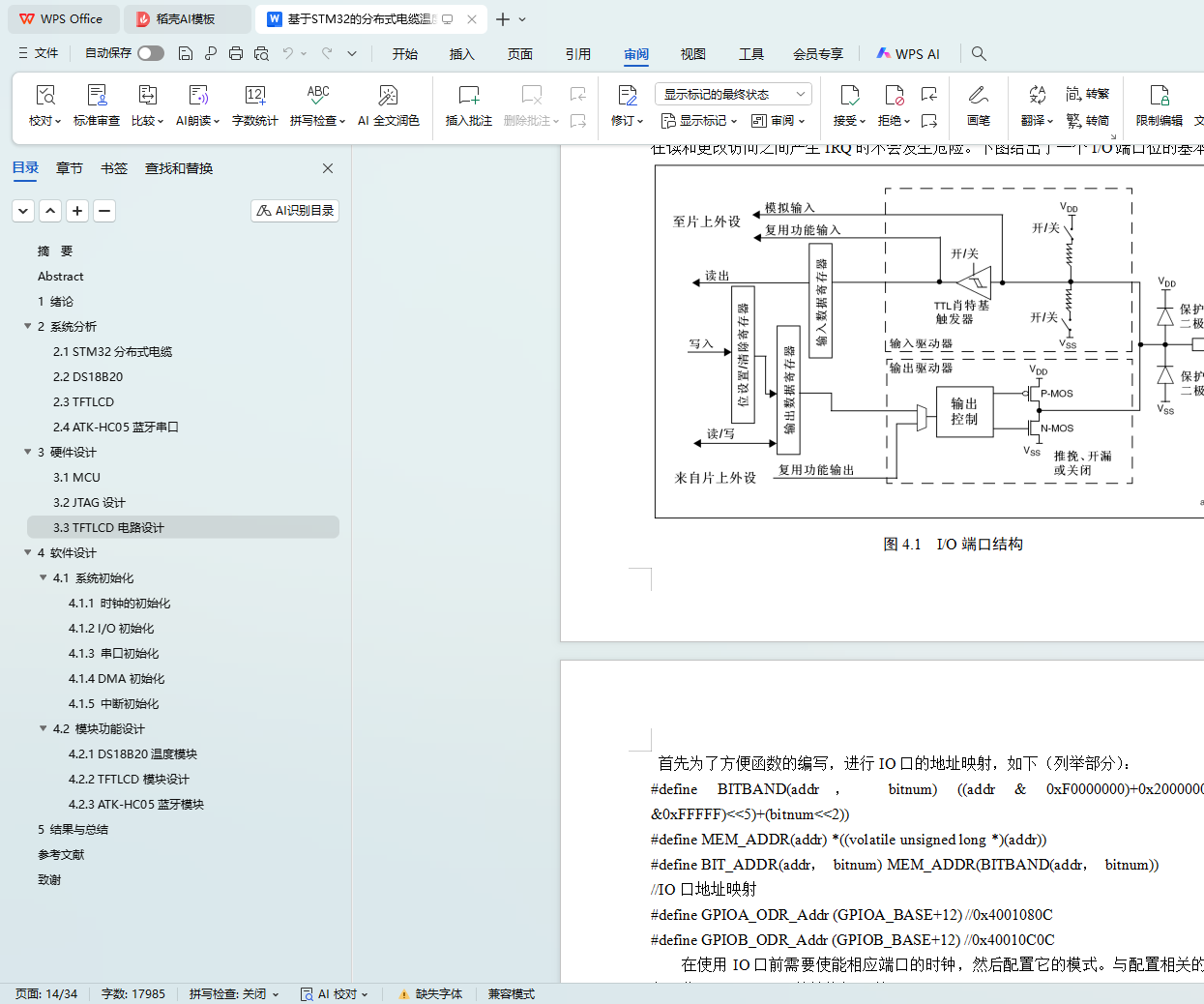Click the AI 全文润色 icon
Image resolution: width=1204 pixels, height=1004 pixels.
point(388,96)
